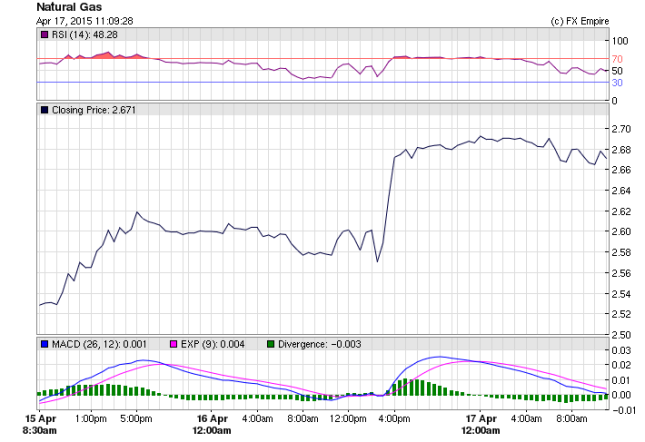Click the red 70 RSI axis label
Image resolution: width=645 pixels, height=442 pixels.
[x=617, y=59]
